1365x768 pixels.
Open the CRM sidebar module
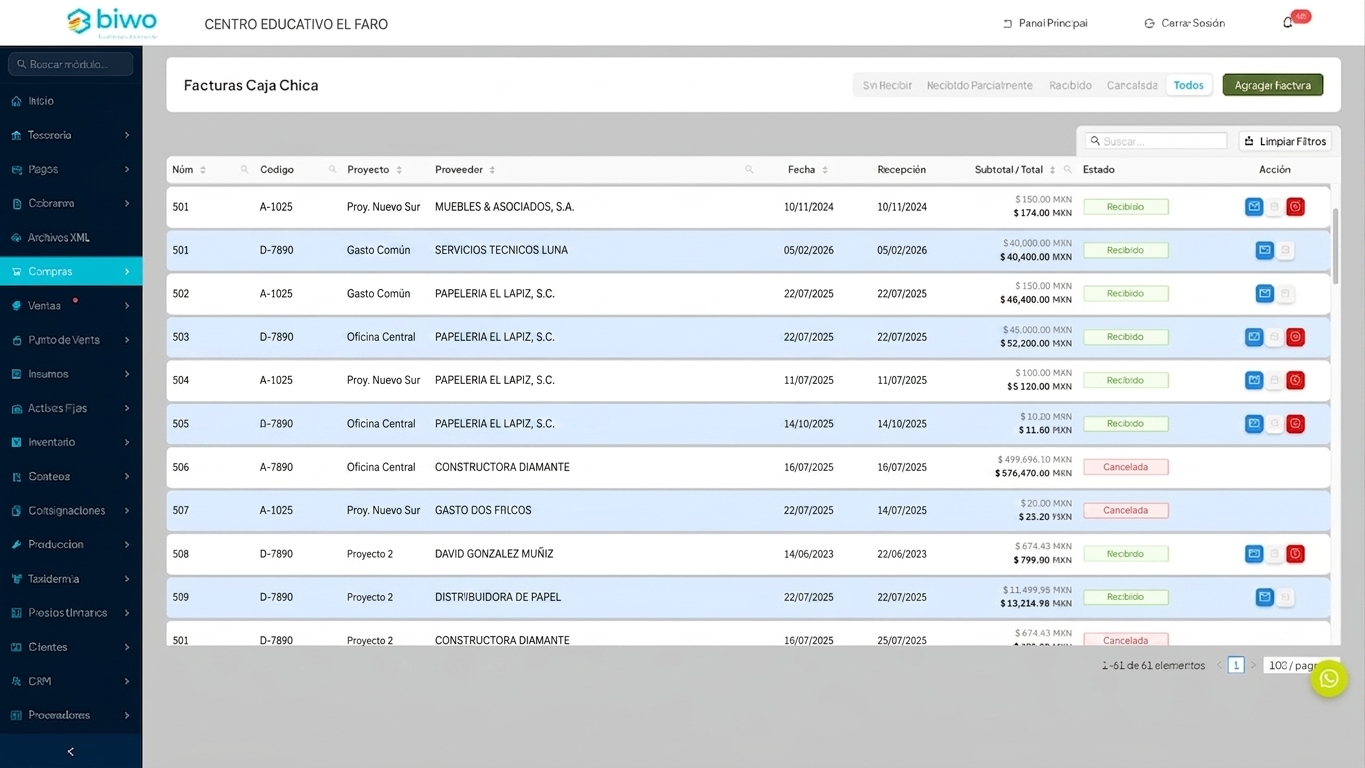[71, 681]
